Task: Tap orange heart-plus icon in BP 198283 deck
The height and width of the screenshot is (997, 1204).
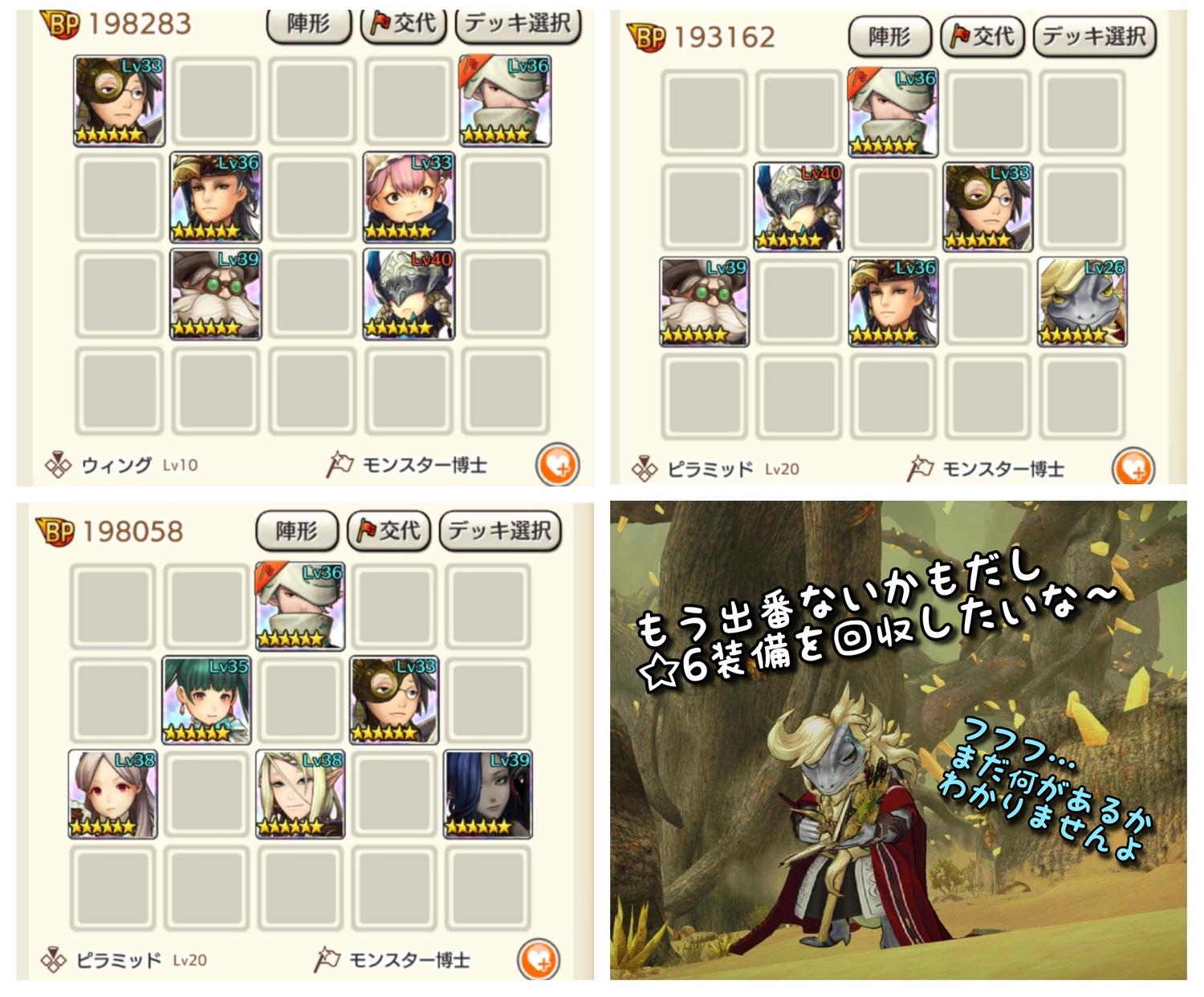Action: (557, 465)
